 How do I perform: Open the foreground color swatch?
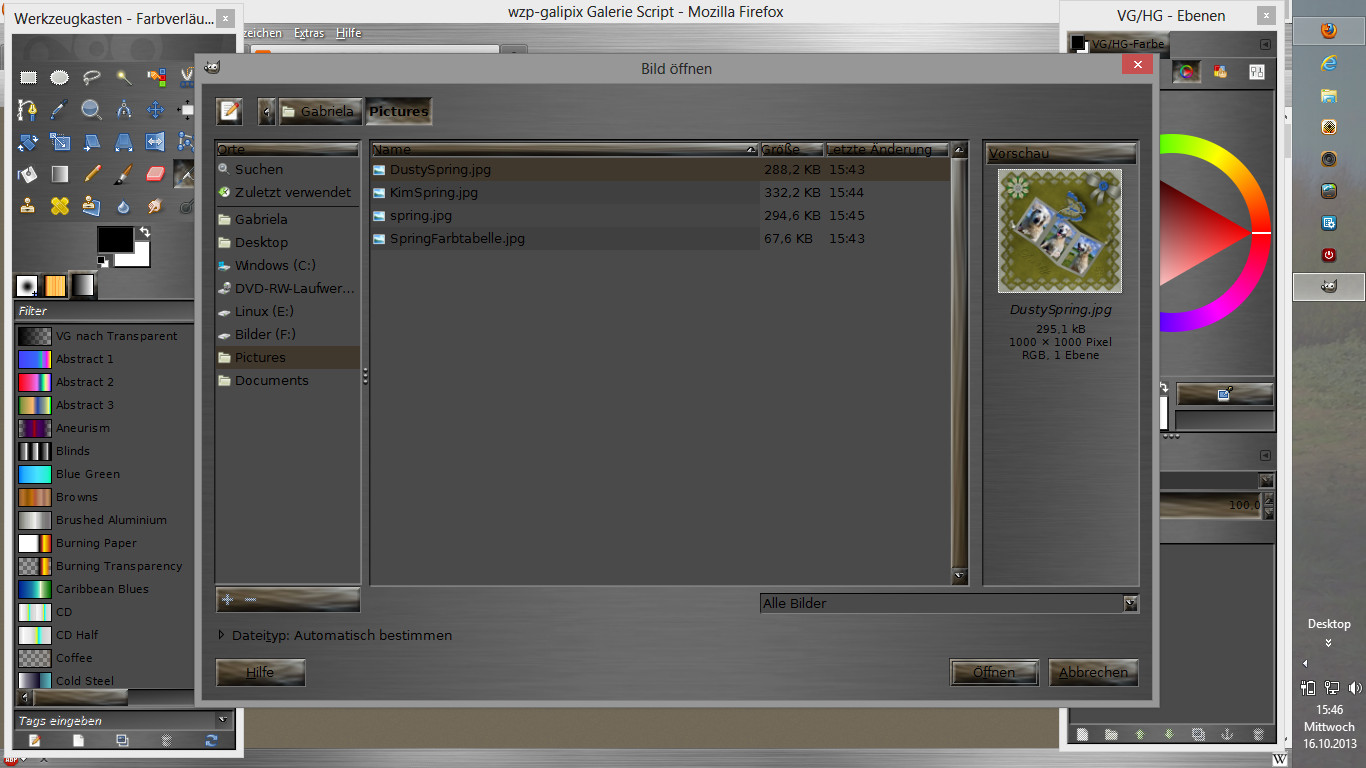point(113,238)
